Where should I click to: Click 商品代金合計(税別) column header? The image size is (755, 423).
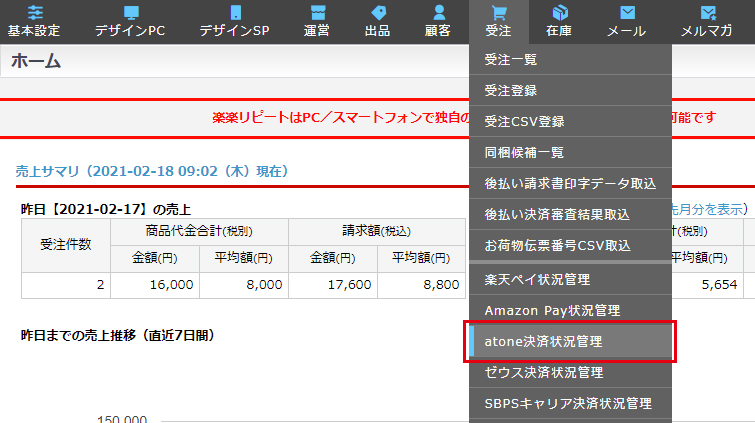click(199, 231)
